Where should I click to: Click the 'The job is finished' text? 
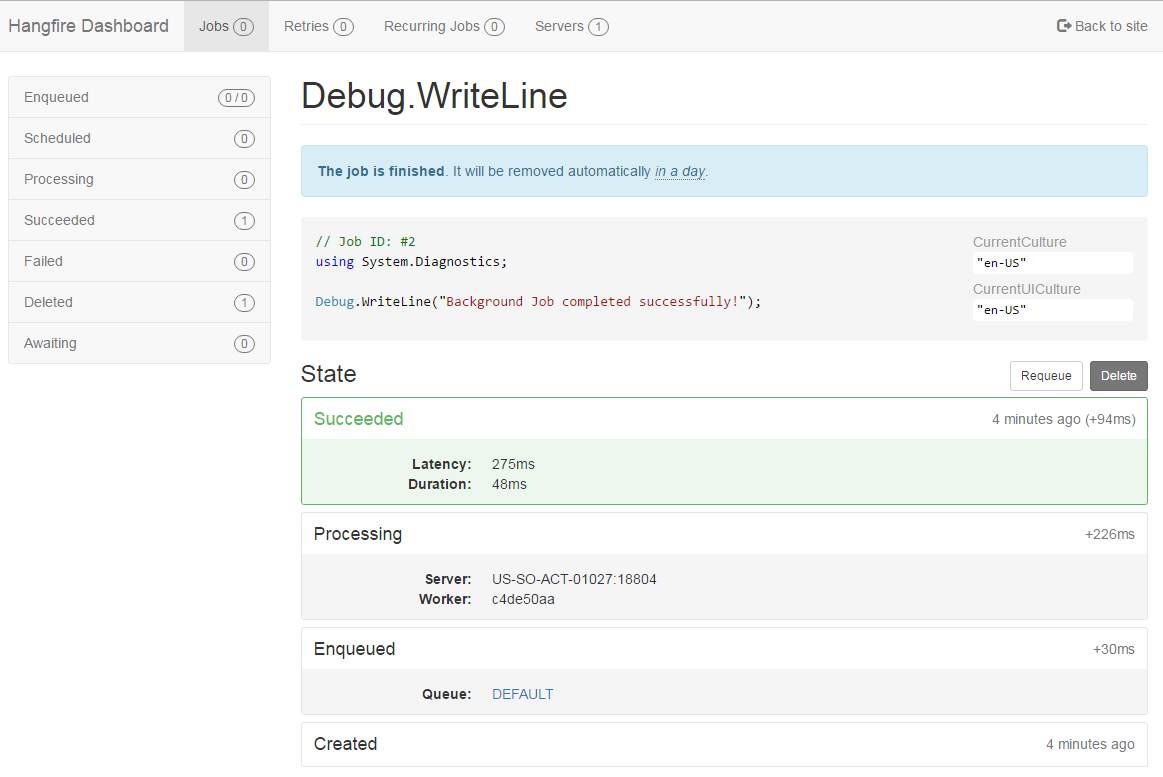[x=381, y=171]
